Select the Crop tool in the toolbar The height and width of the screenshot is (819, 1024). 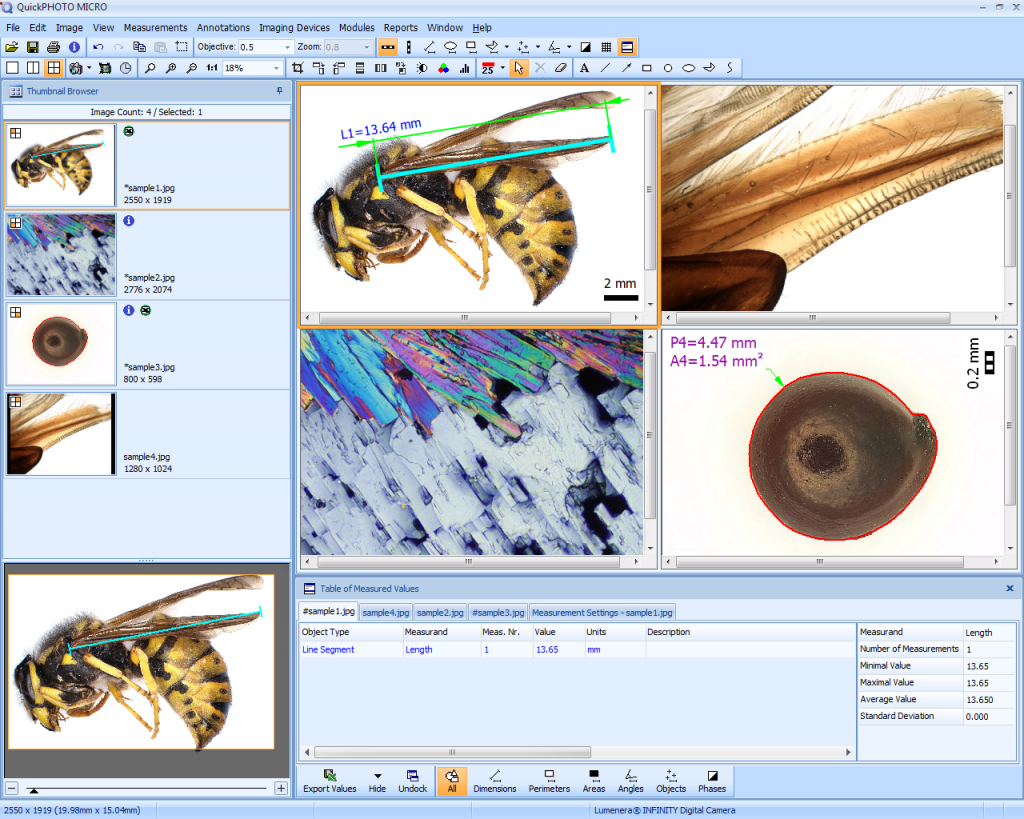pyautogui.click(x=298, y=68)
